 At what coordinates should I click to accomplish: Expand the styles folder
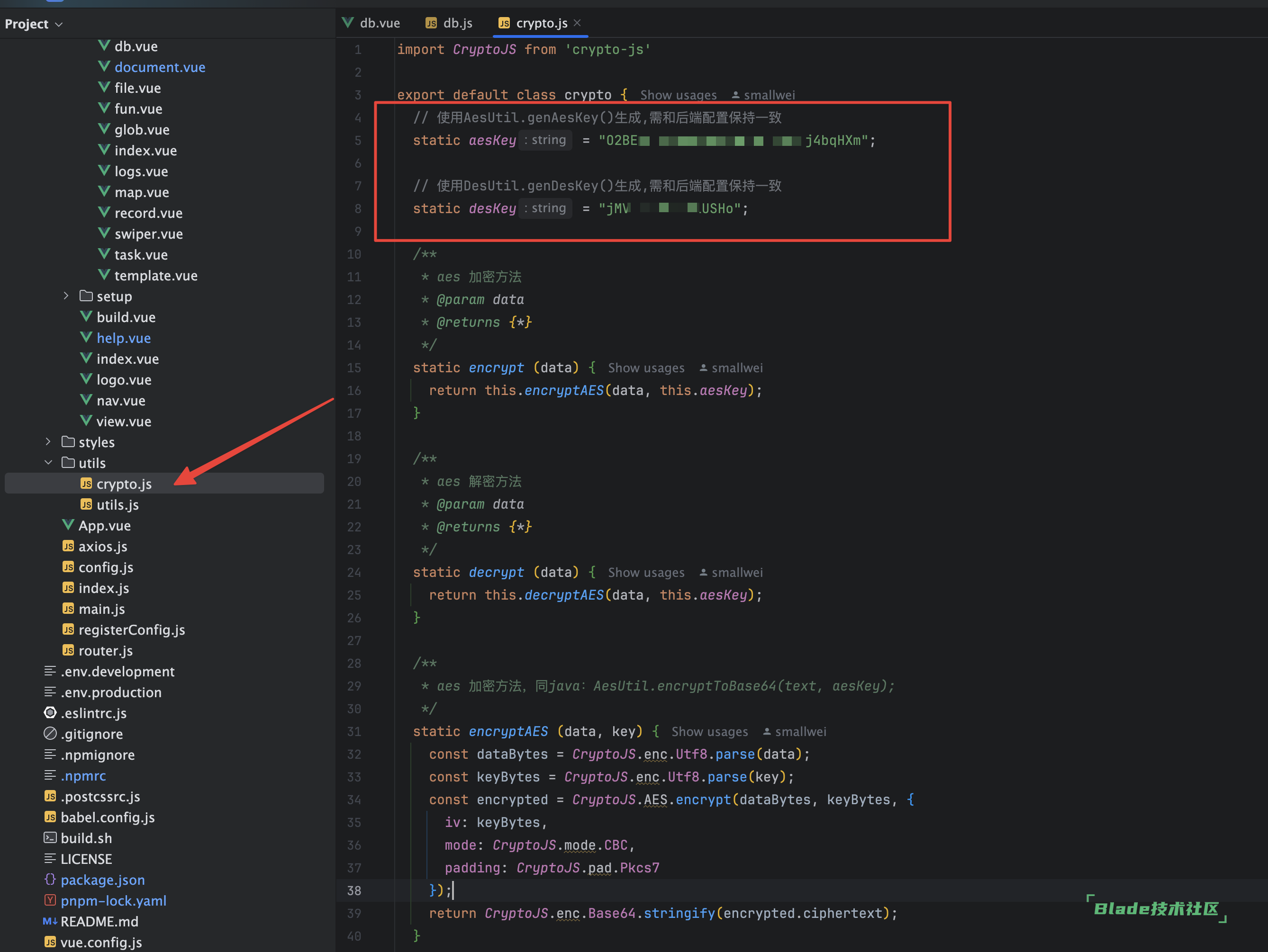[48, 441]
